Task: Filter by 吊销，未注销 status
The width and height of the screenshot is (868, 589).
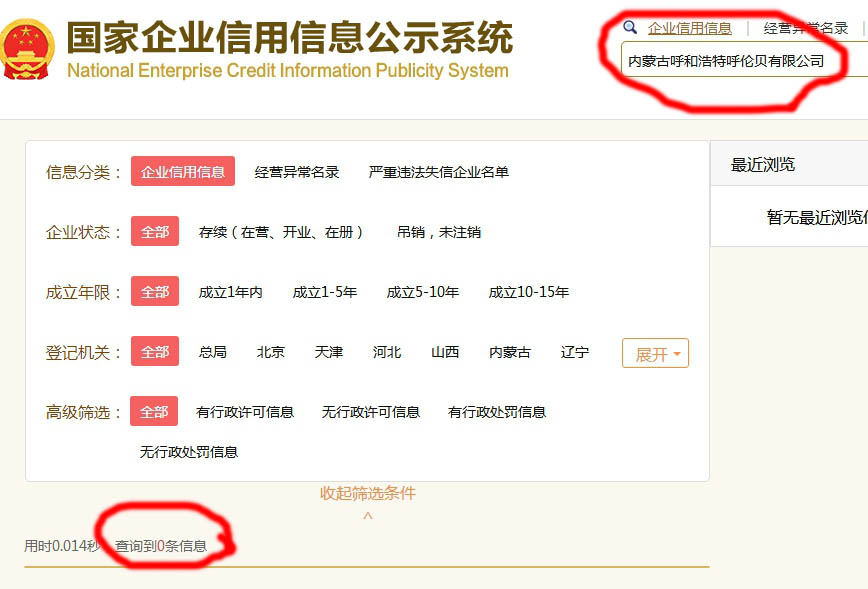Action: click(440, 231)
